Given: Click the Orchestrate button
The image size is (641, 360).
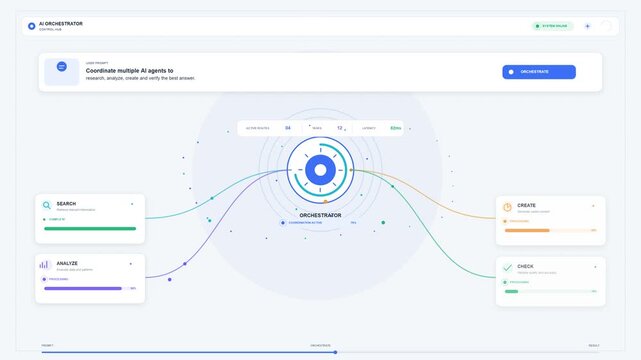Looking at the screenshot, I should click(539, 72).
